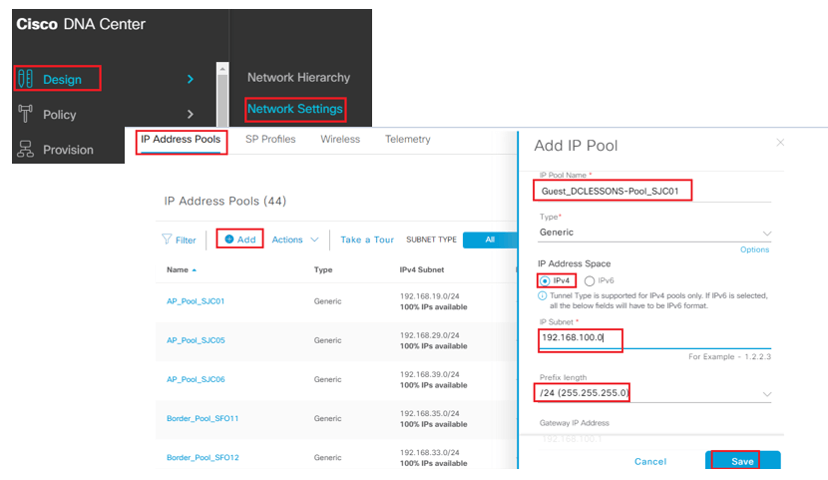828x480 pixels.
Task: Click the 192.168.33.0/24 subnet cell
Action: 429,453
